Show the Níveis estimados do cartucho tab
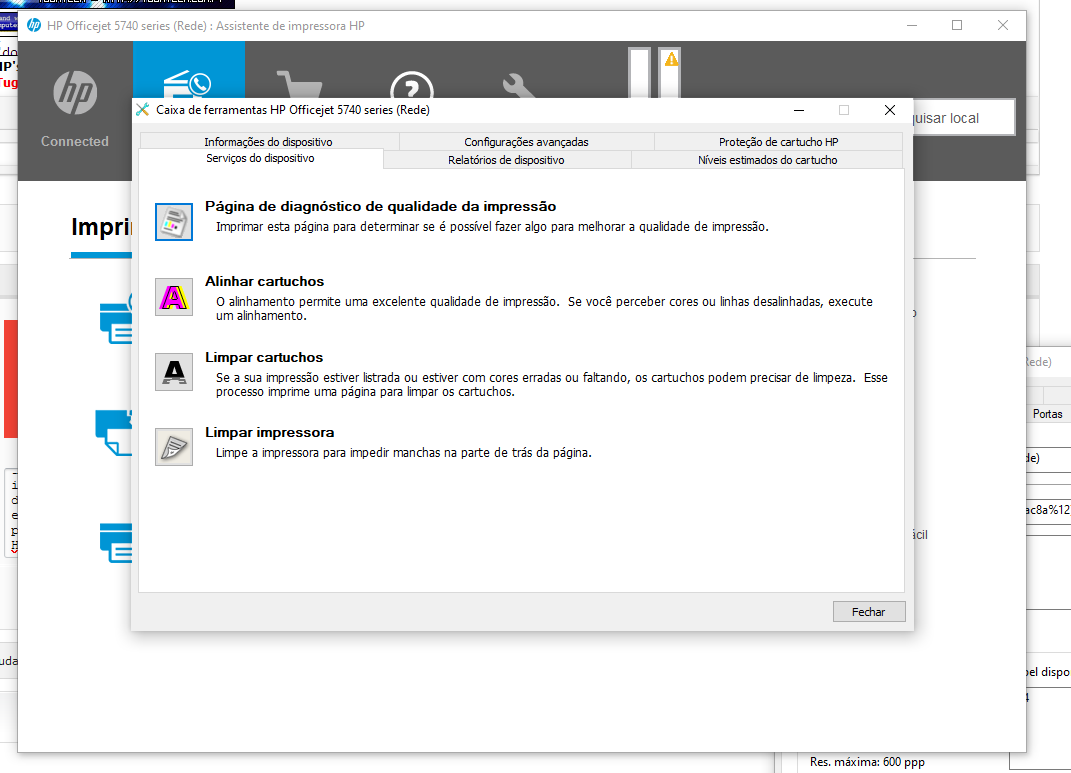The image size is (1071, 773). pos(767,160)
